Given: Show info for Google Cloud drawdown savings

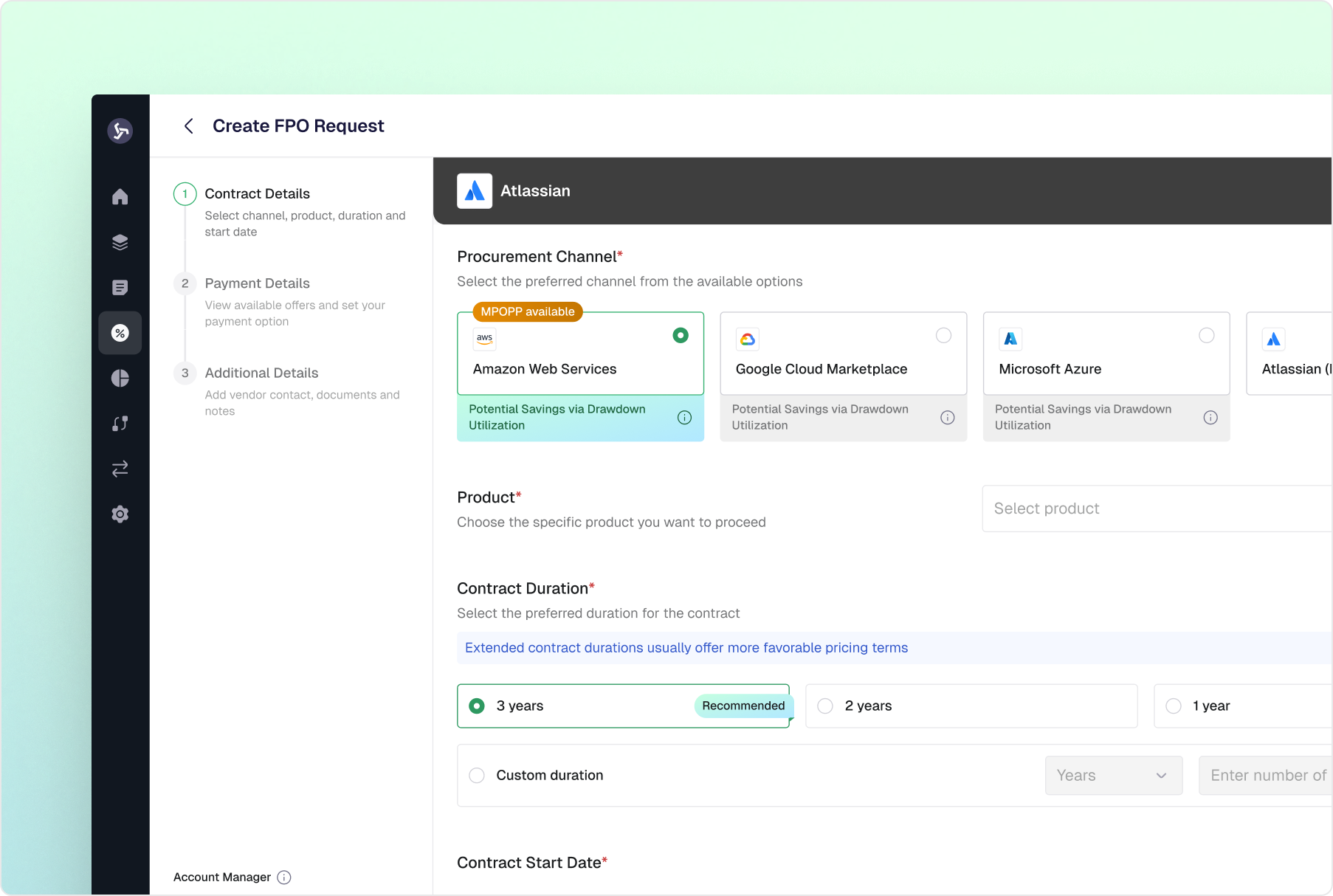Looking at the screenshot, I should tap(948, 418).
